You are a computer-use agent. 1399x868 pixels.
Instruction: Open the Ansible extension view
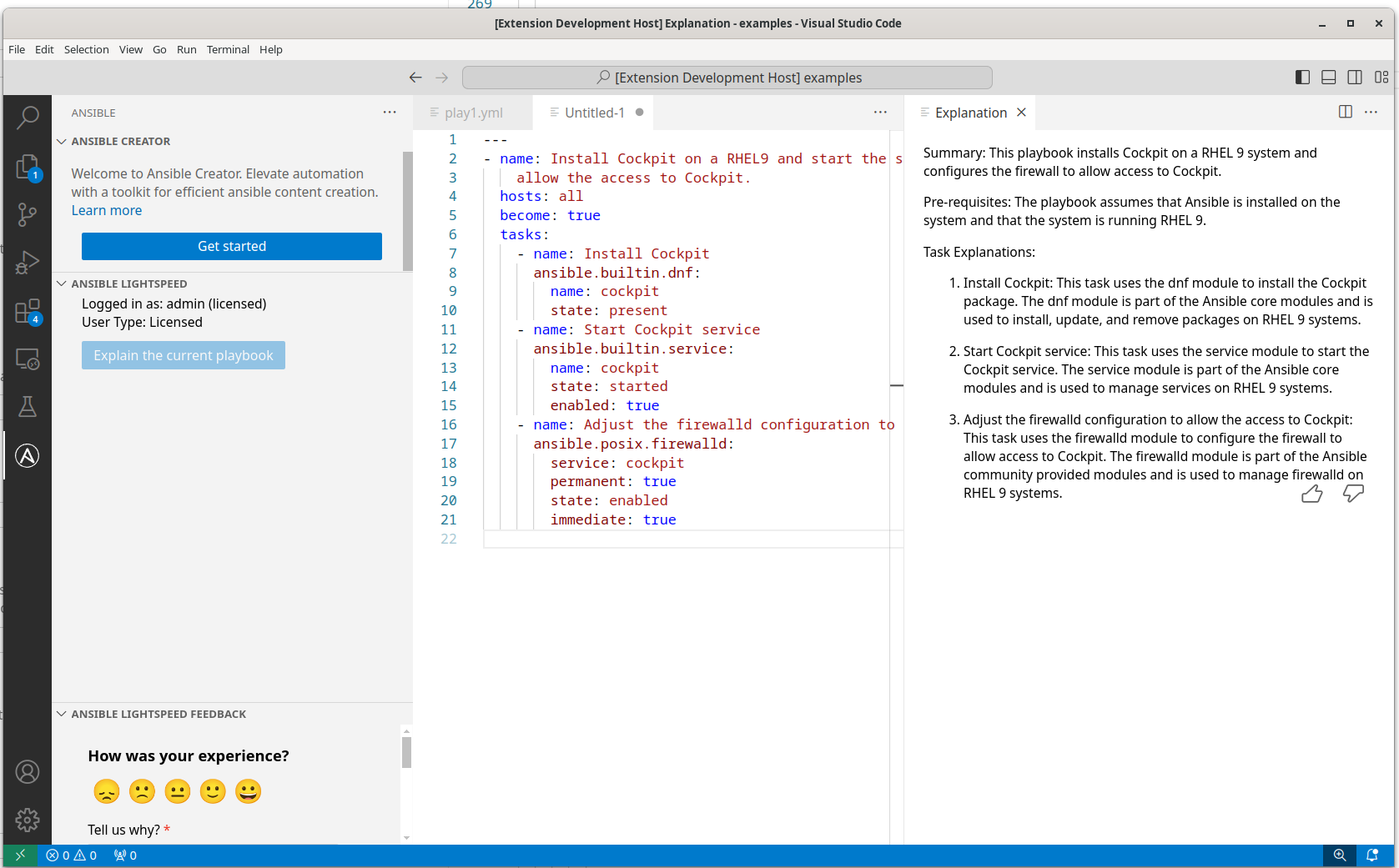click(28, 456)
